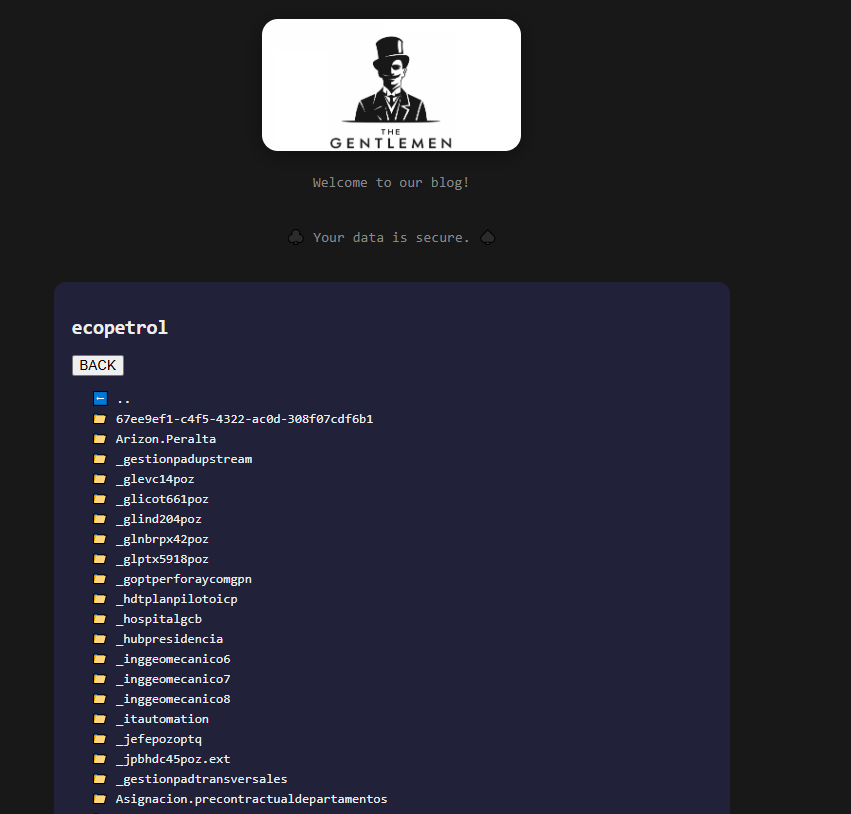The height and width of the screenshot is (814, 851).
Task: Click folder icon beside _glicot661poz
Action: pos(100,499)
